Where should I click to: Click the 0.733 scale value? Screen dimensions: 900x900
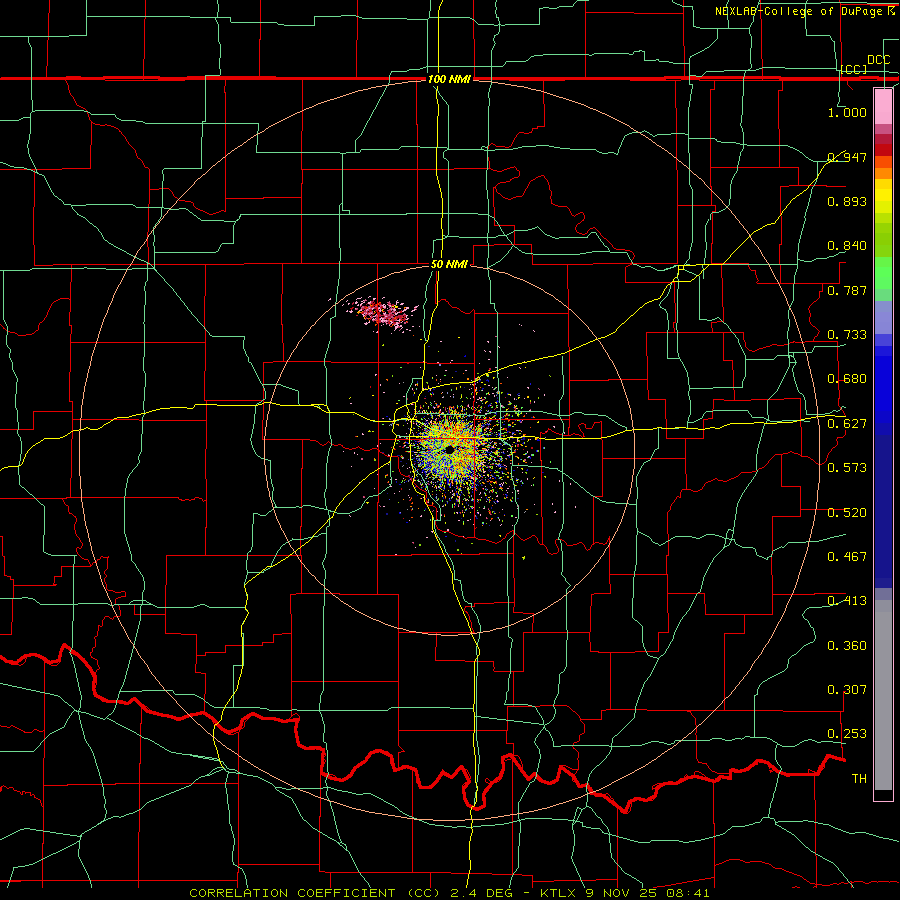click(847, 335)
